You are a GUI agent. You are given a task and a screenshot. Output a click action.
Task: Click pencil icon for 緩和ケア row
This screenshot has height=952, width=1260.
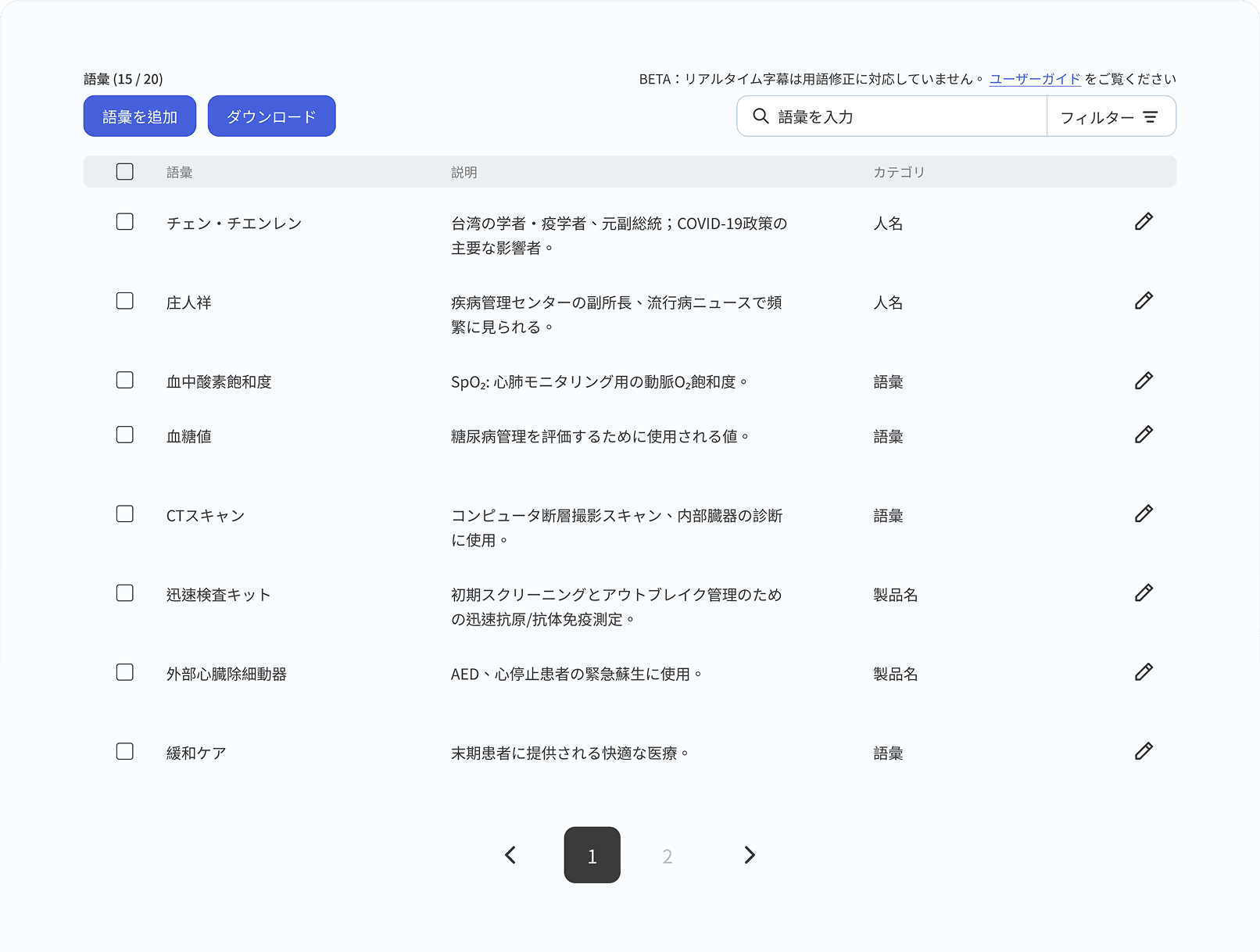1144,751
